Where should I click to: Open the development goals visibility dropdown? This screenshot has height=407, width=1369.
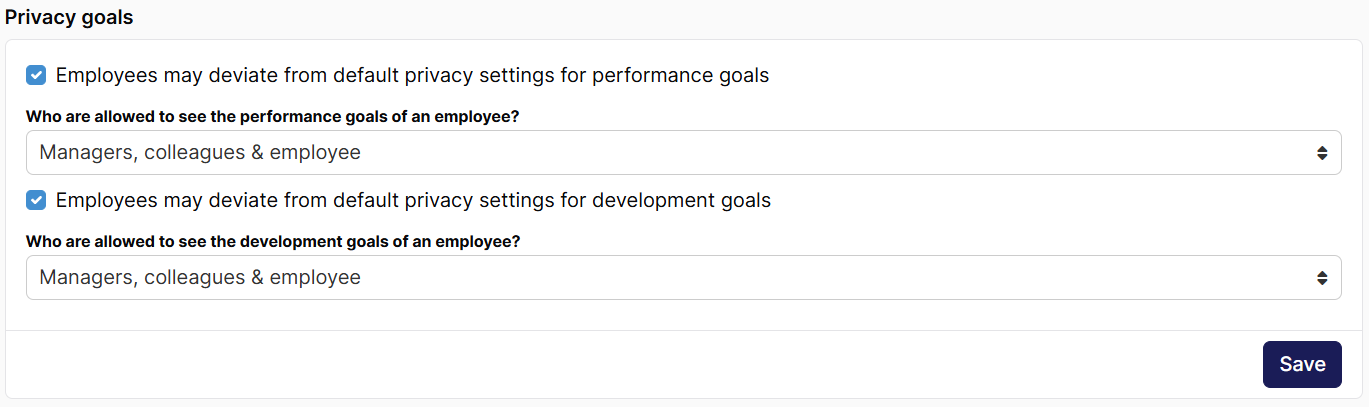point(684,278)
